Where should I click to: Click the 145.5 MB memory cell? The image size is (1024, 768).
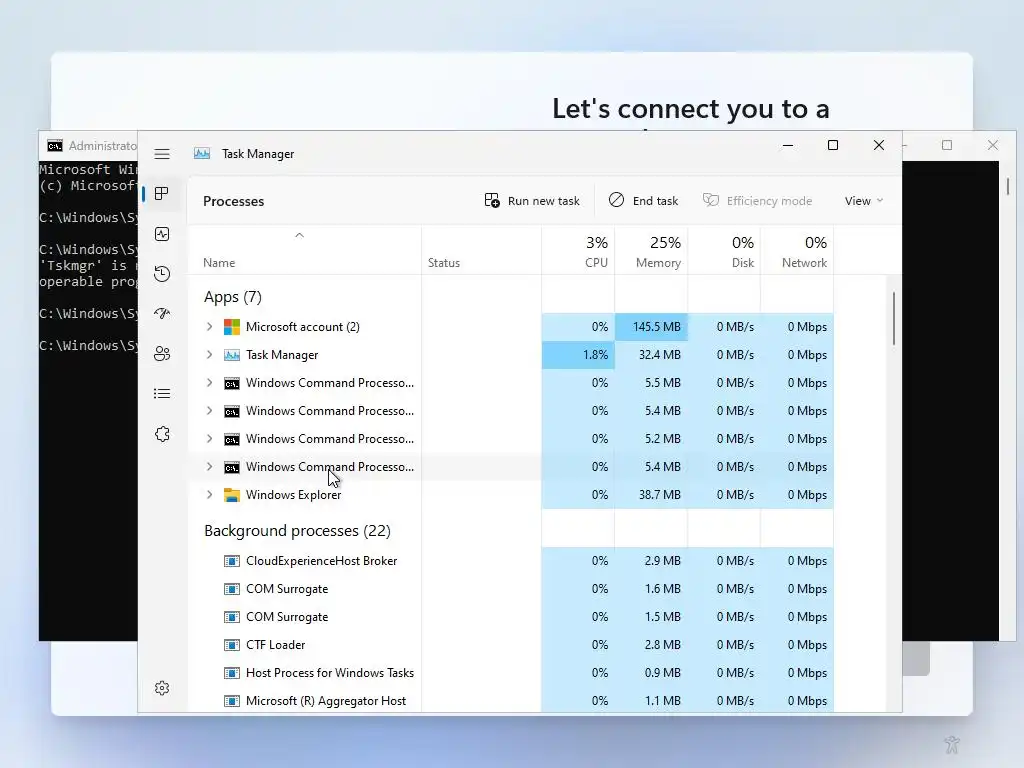[x=651, y=327]
